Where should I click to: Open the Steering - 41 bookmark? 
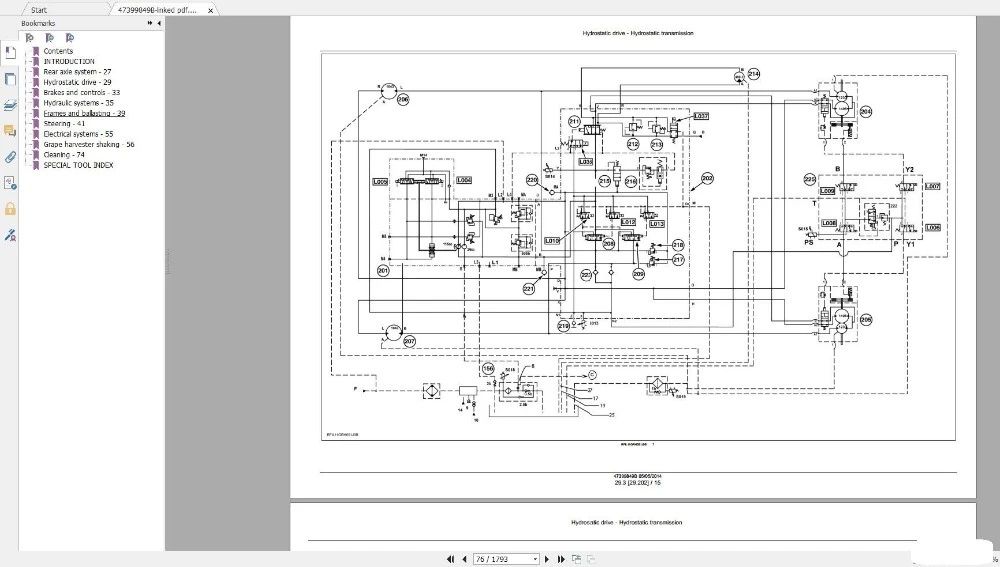[x=64, y=124]
